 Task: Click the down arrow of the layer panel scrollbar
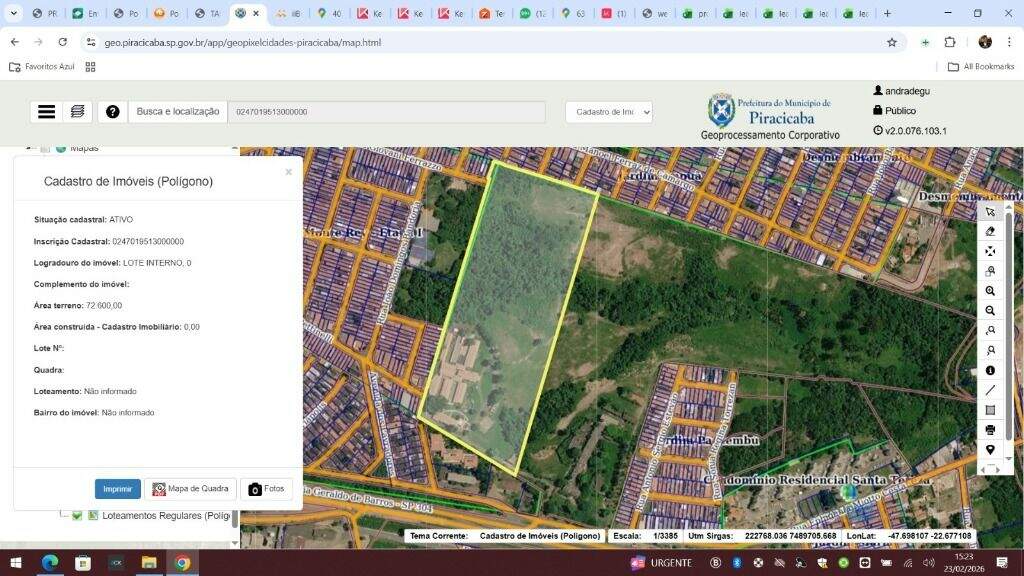pyautogui.click(x=235, y=543)
